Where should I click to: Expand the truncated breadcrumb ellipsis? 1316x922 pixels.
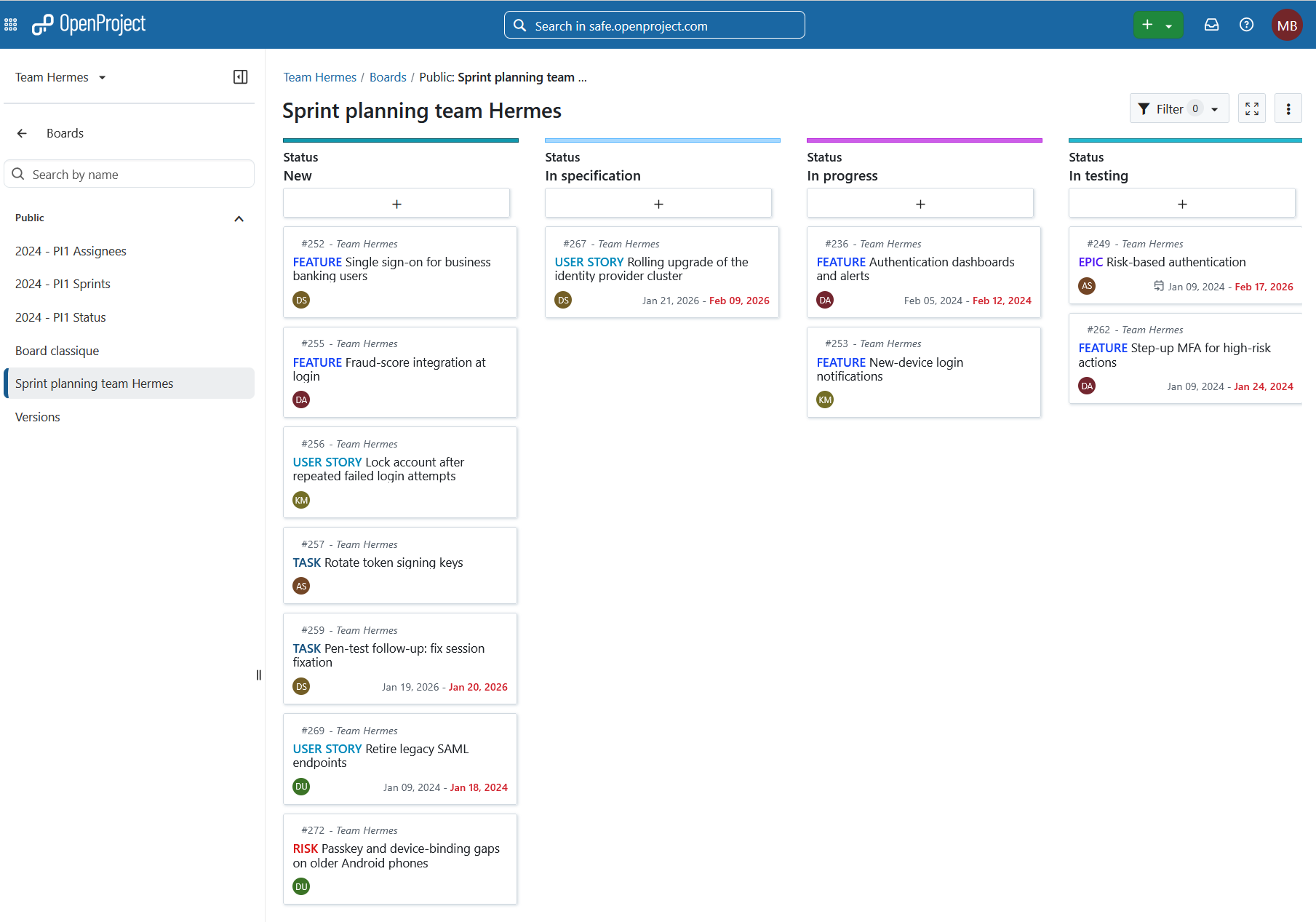coord(583,77)
